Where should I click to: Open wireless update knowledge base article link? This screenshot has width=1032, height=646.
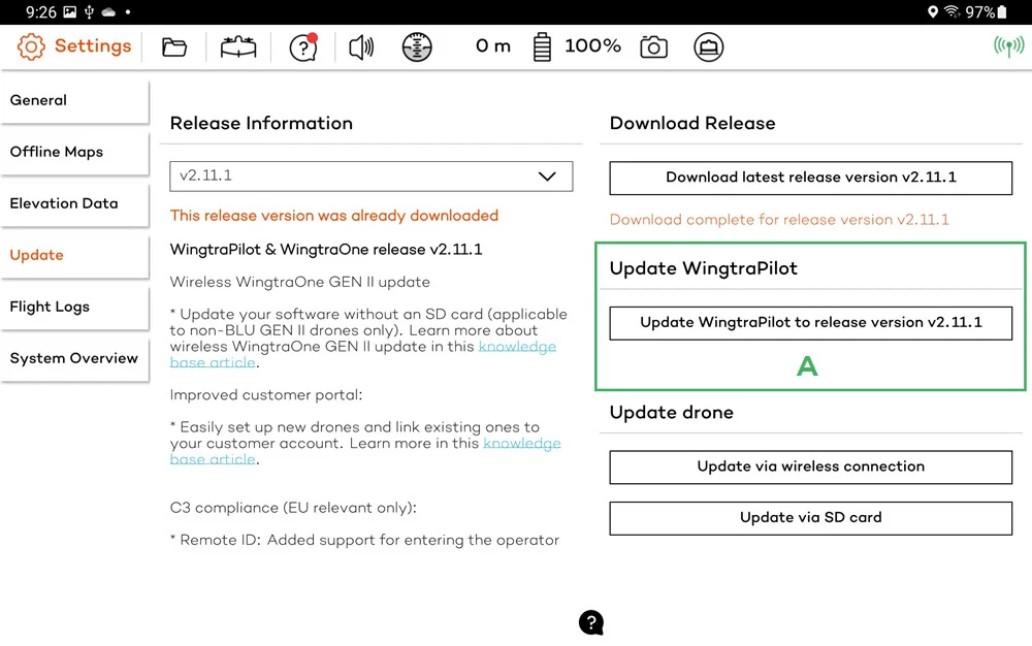pyautogui.click(x=517, y=347)
